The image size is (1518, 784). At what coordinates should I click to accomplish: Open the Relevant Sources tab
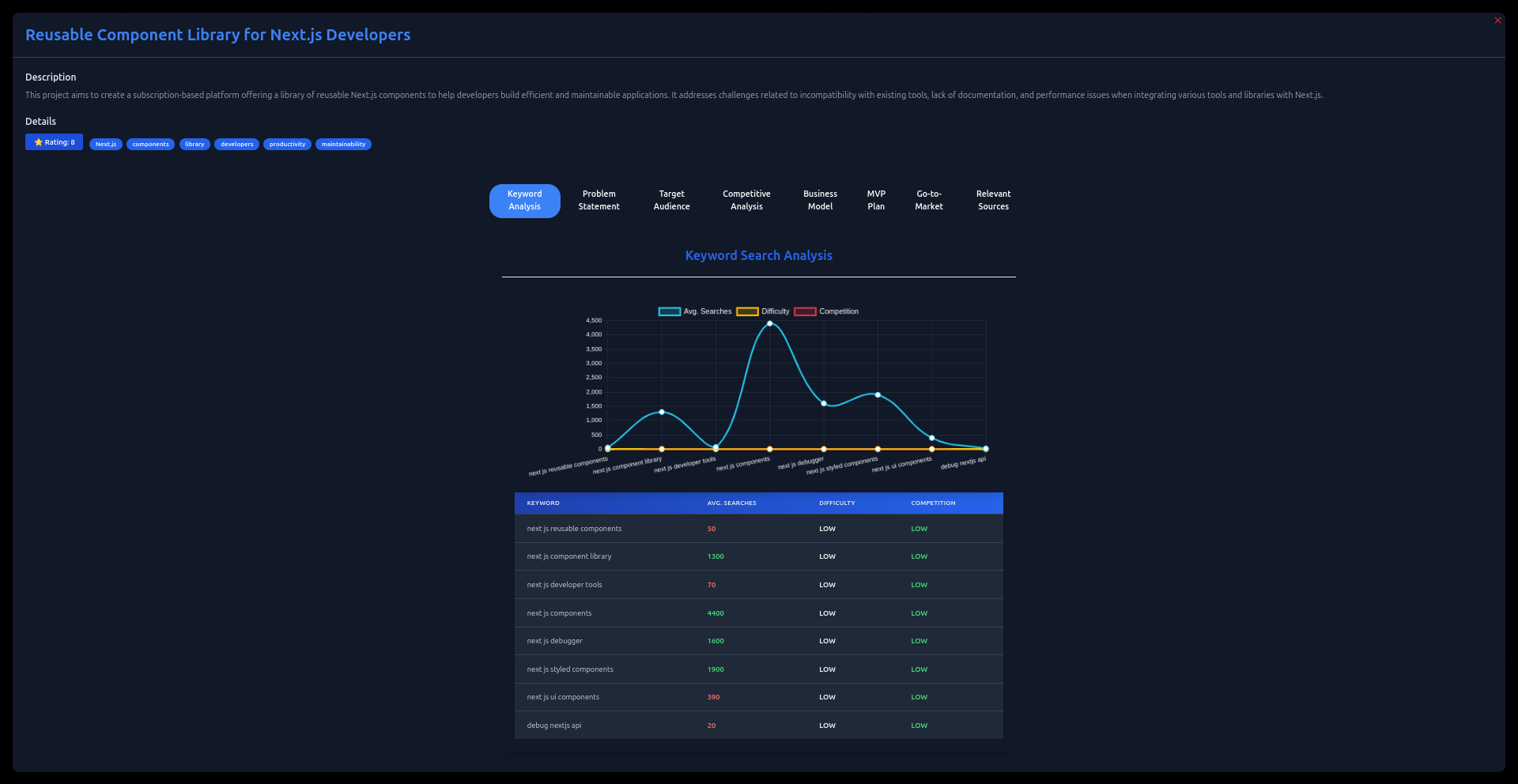point(993,201)
